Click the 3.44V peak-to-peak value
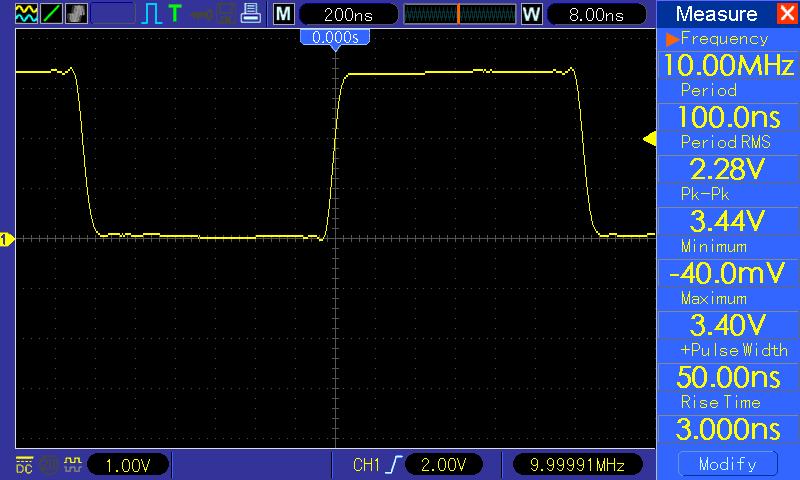This screenshot has width=800, height=480. [728, 221]
